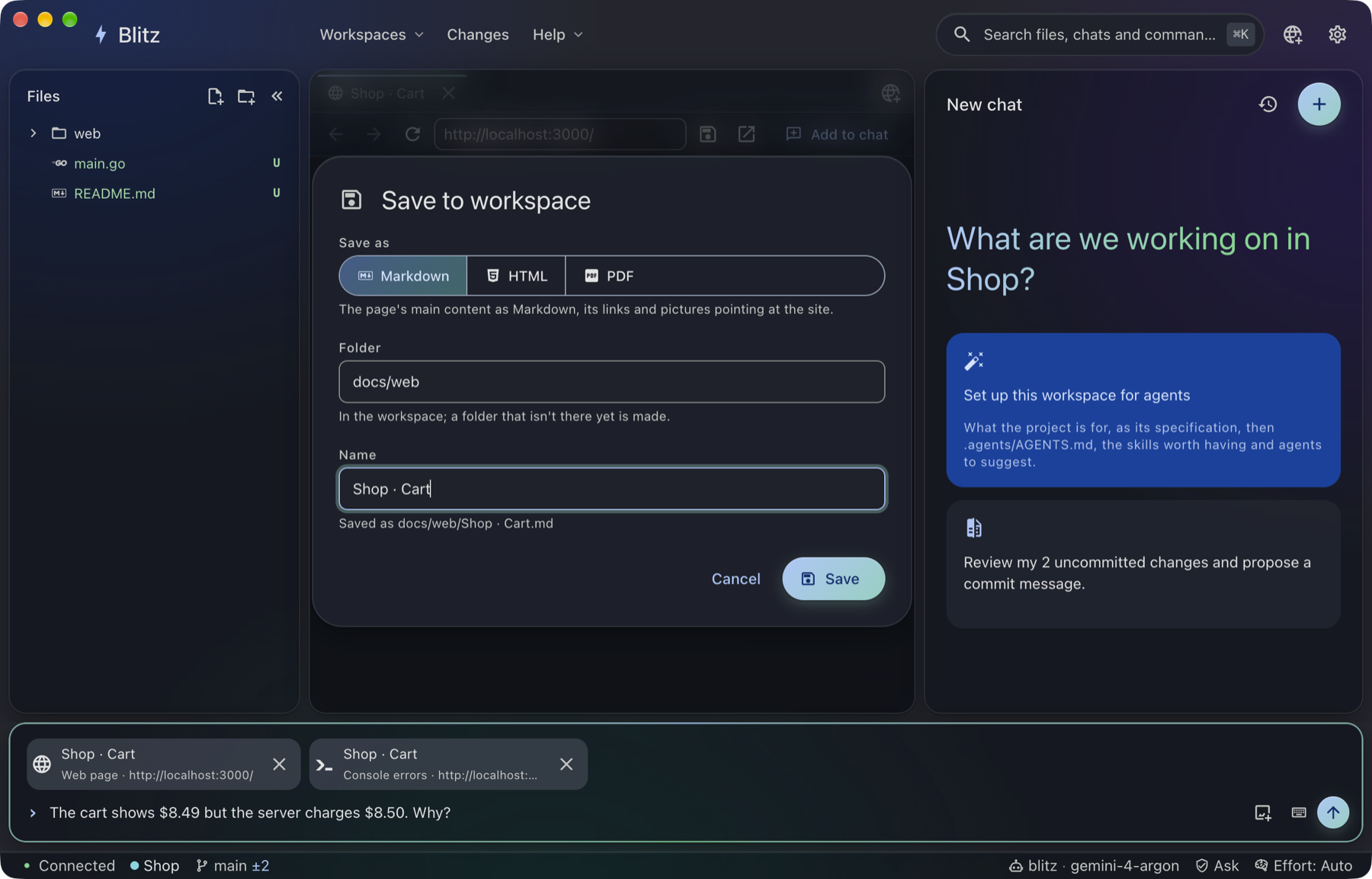Click the Folder field containing docs/web
Image resolution: width=1372 pixels, height=879 pixels.
coord(611,382)
